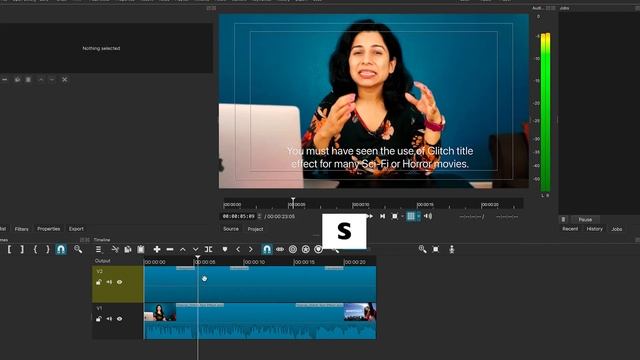Zoom the timeline to fit
This screenshot has width=640, height=360.
coord(436,249)
